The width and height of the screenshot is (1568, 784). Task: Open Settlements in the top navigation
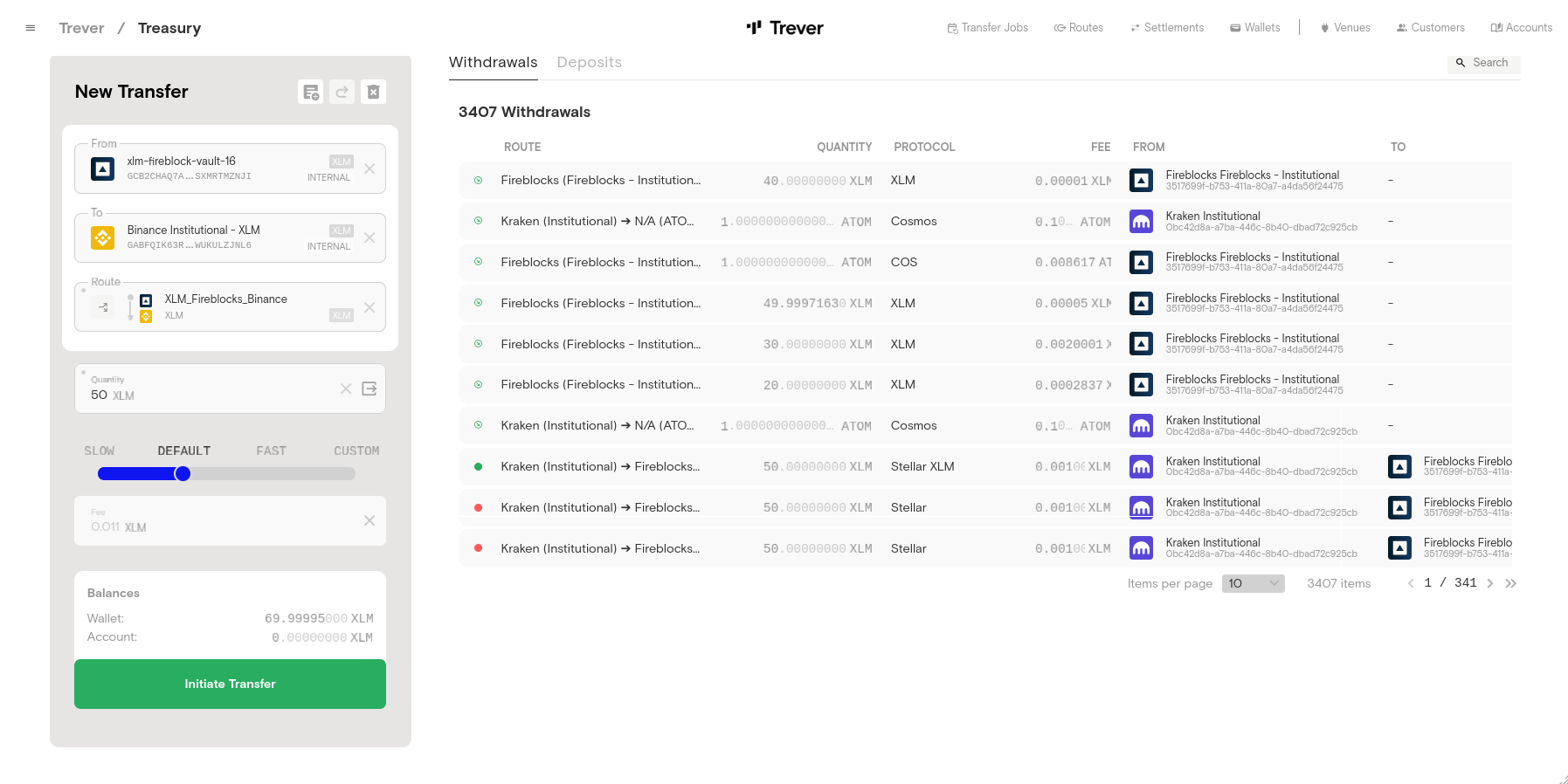click(1167, 28)
